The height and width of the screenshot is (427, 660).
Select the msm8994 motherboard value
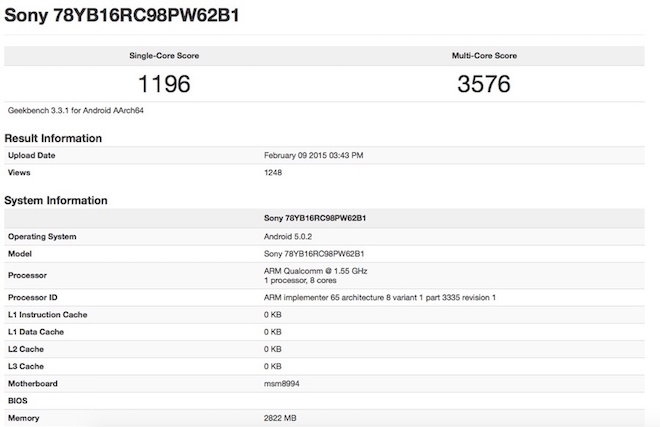pos(282,384)
